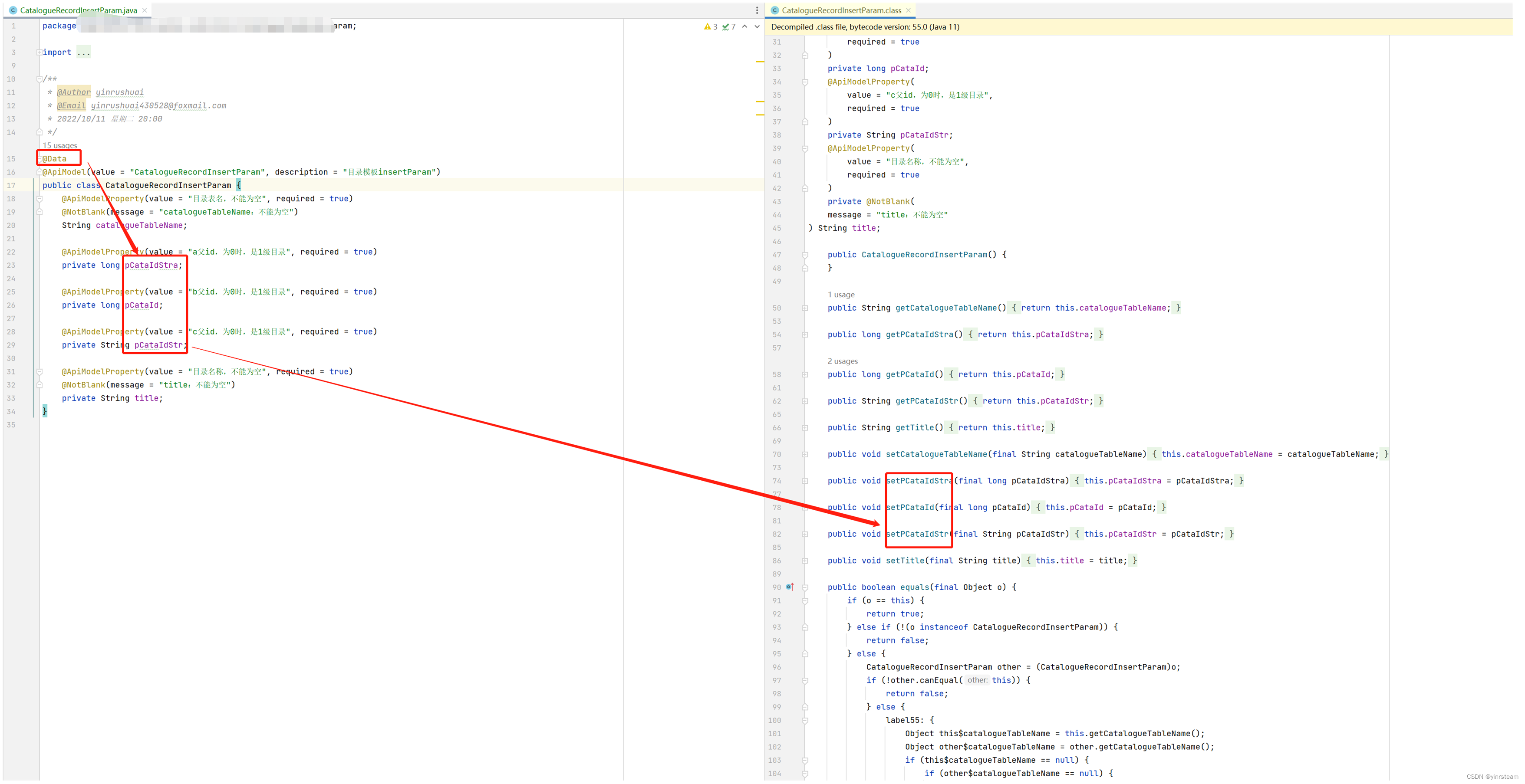This screenshot has width=1525, height=784.
Task: Close the CatalogueRecordInsertParam.java tab
Action: tap(145, 10)
